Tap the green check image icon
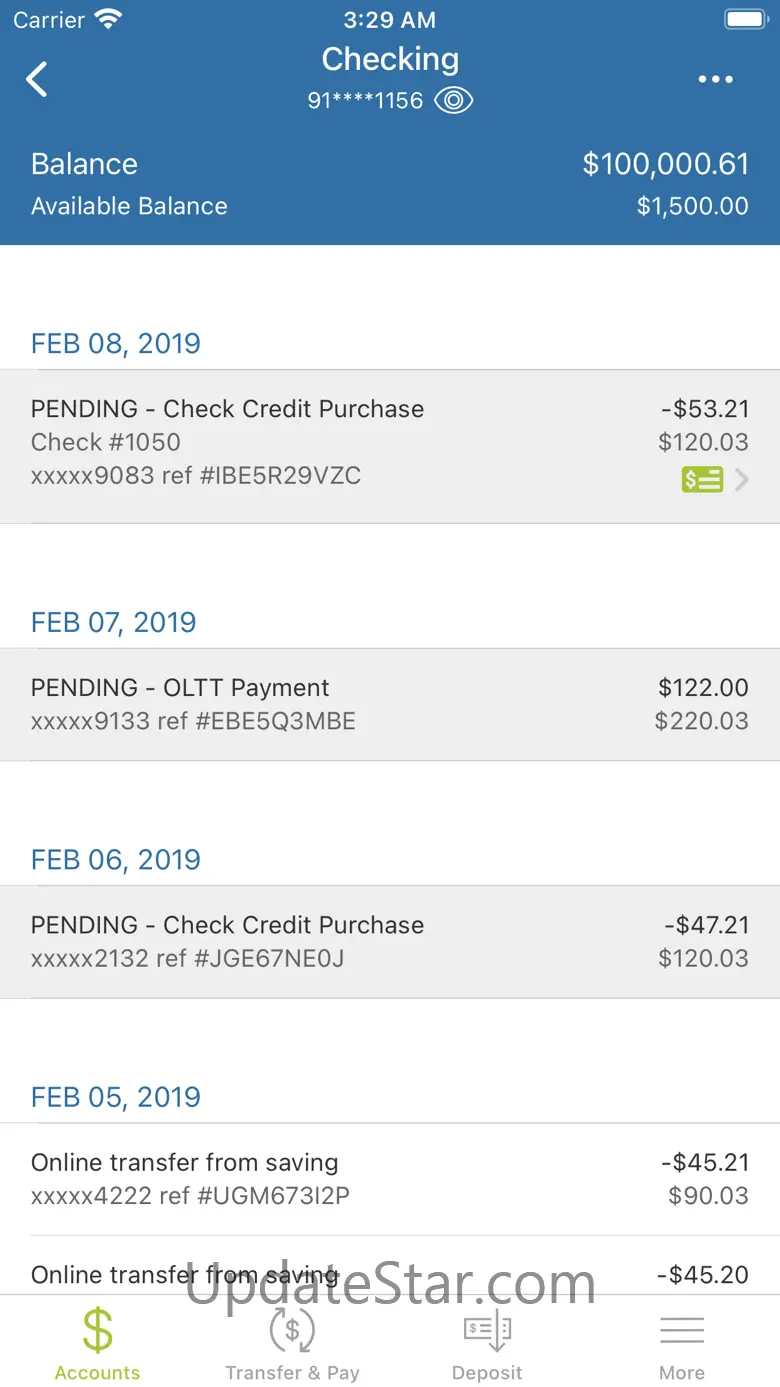The width and height of the screenshot is (780, 1387). 702,480
